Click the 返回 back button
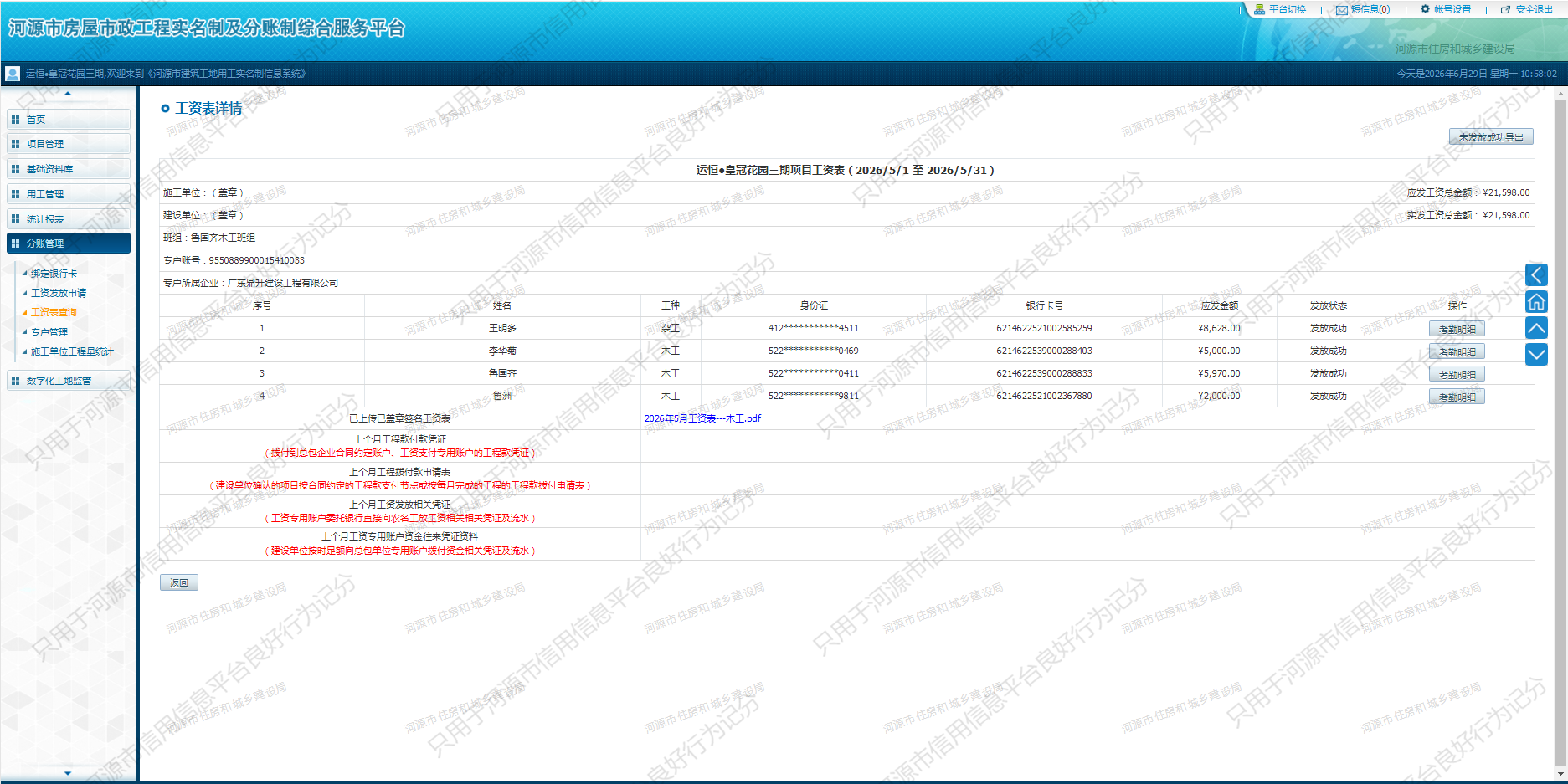 179,583
